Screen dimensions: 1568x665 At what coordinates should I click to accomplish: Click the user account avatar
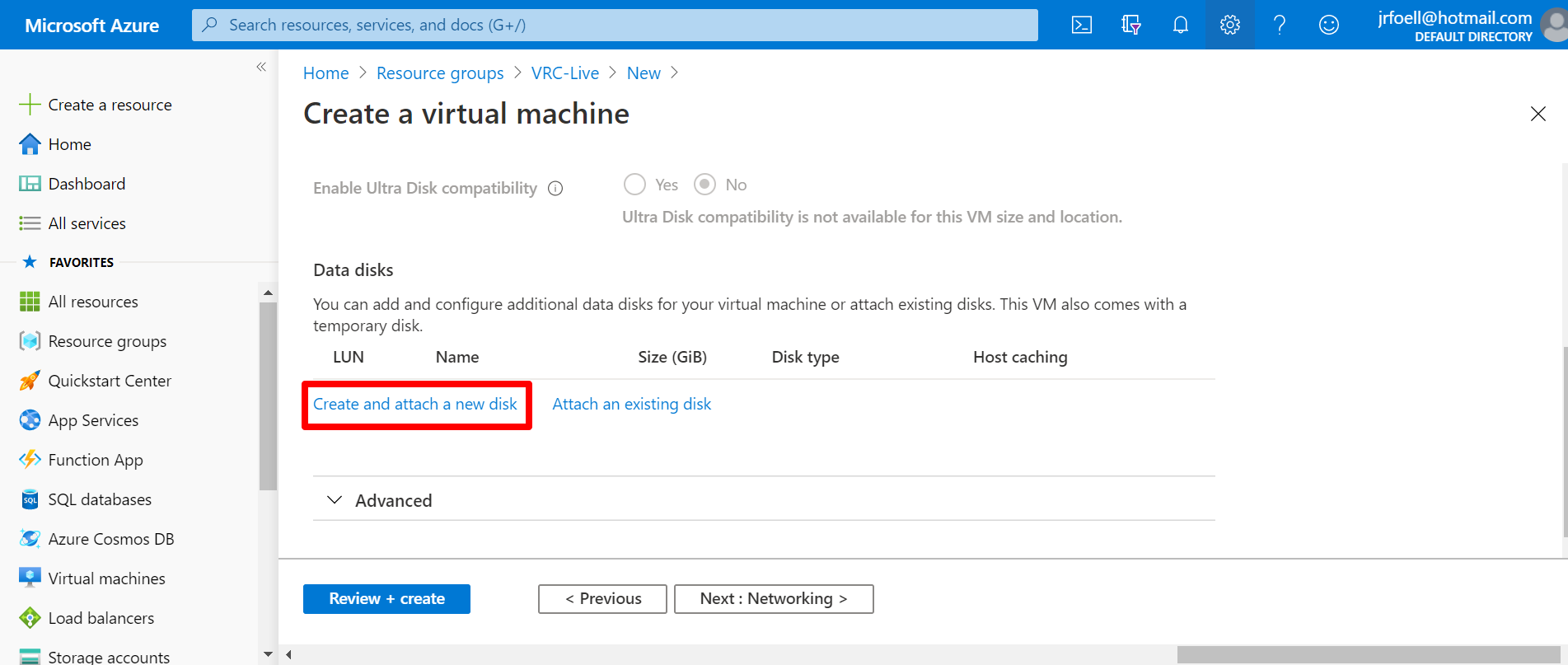(x=1556, y=25)
